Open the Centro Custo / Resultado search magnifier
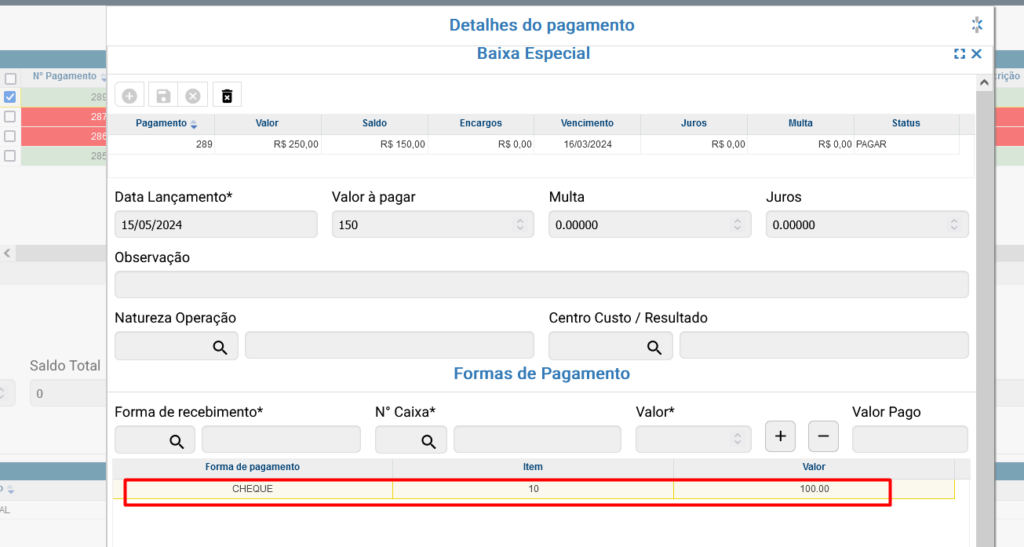 pos(653,346)
